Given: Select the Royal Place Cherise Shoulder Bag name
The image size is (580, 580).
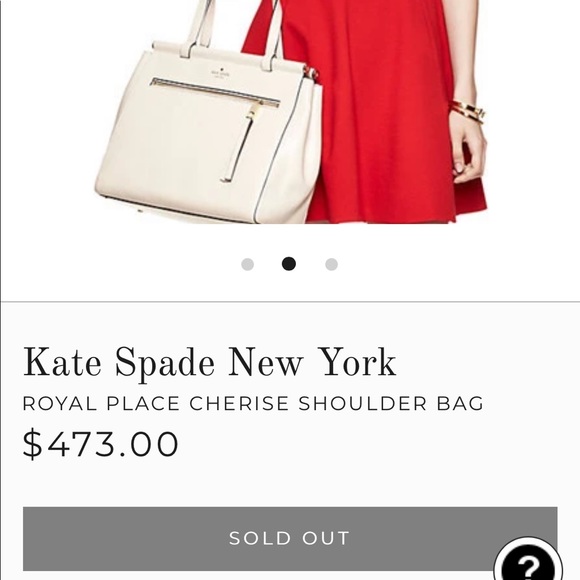Looking at the screenshot, I should pyautogui.click(x=253, y=403).
